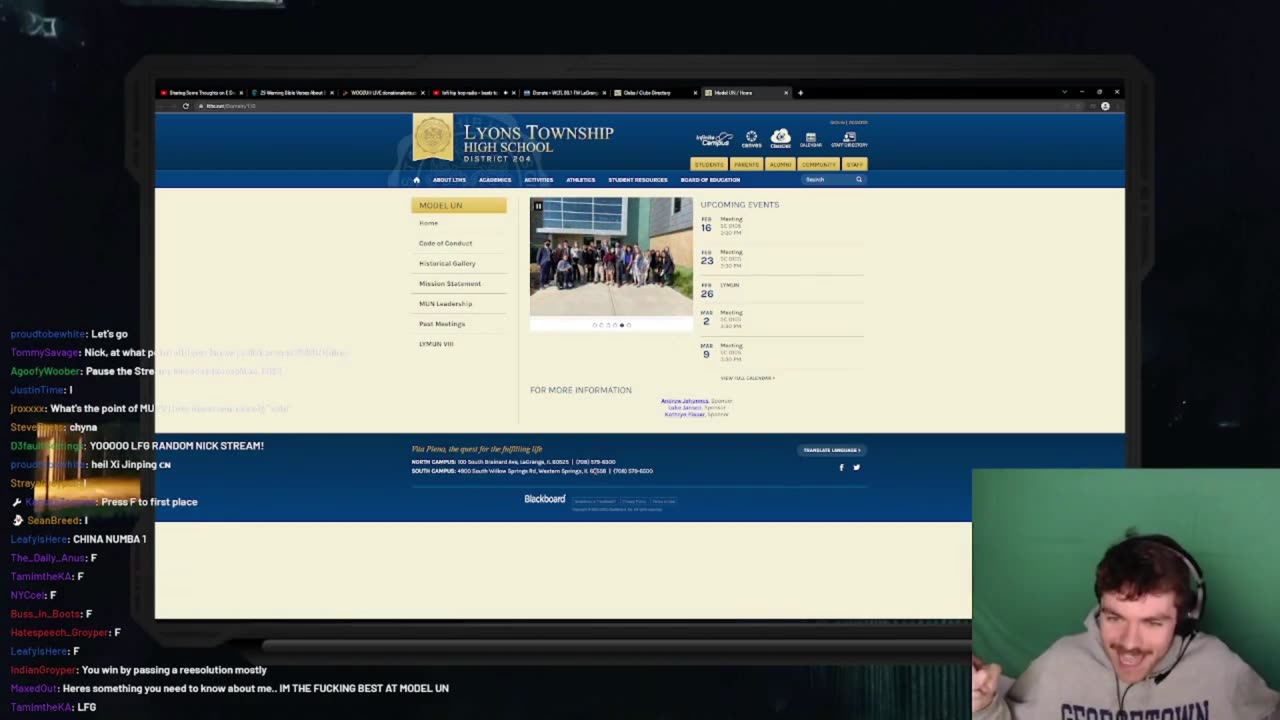The height and width of the screenshot is (720, 1280).
Task: Click the home icon in navigation bar
Action: [417, 180]
